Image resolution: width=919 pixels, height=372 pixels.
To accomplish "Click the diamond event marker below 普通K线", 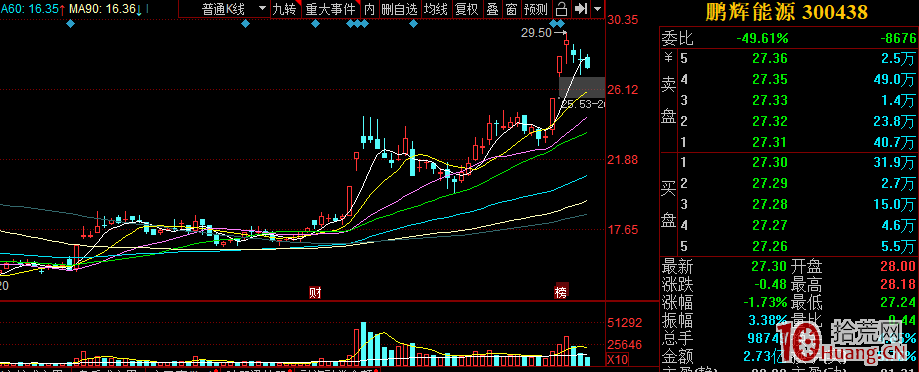I will click(246, 23).
